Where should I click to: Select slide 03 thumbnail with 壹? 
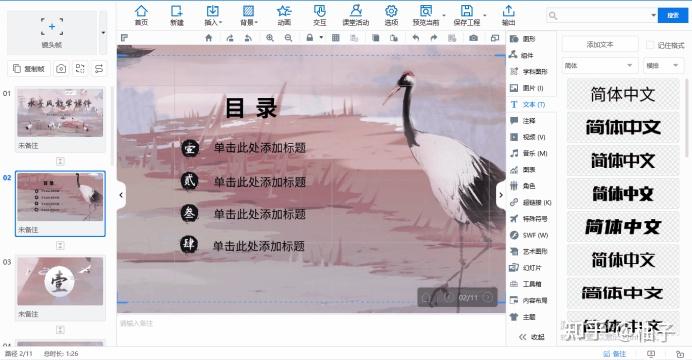[x=60, y=281]
